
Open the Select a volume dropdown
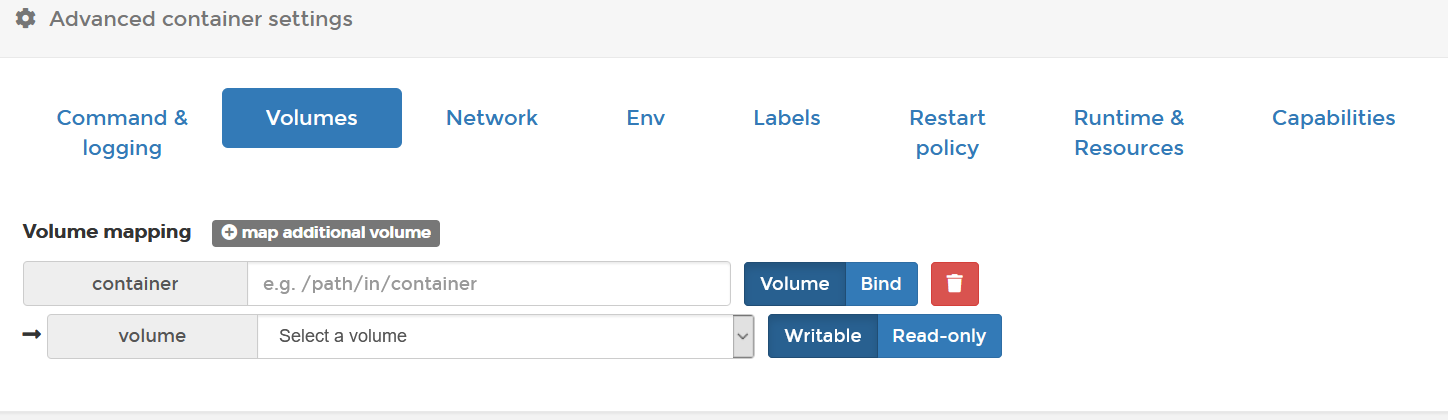click(495, 337)
